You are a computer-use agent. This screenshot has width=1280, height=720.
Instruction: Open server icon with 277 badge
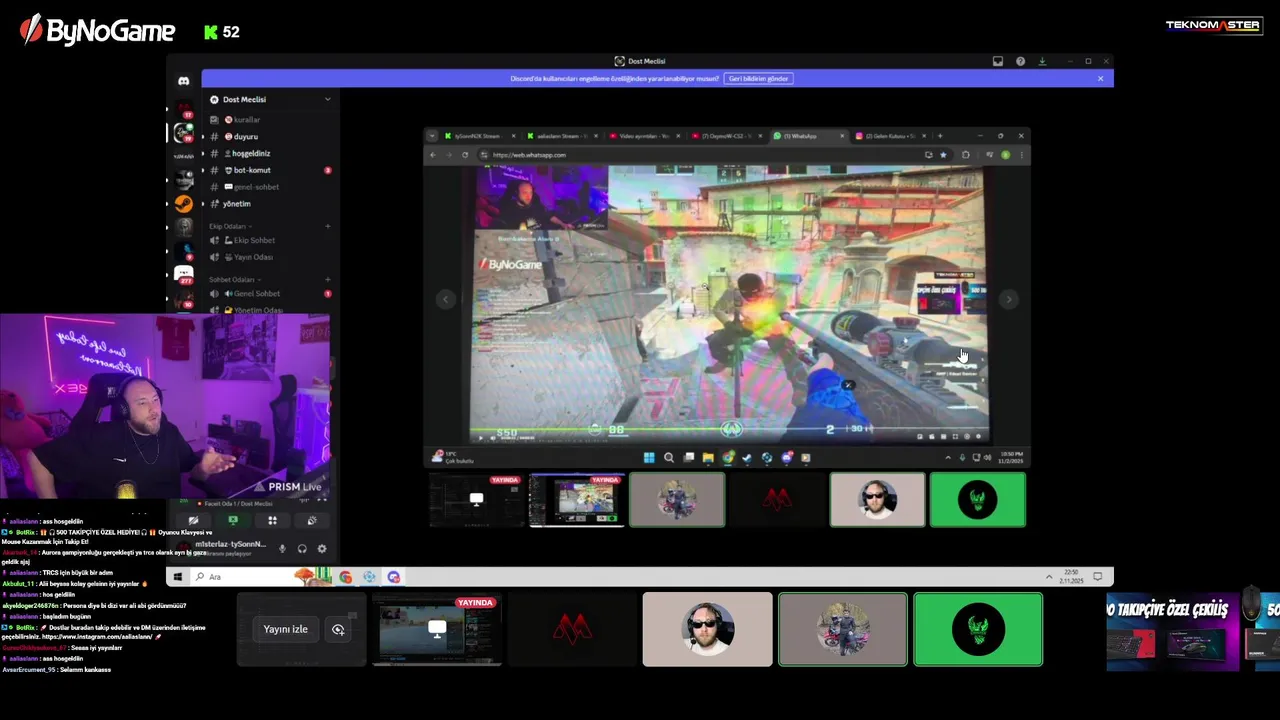point(183,274)
